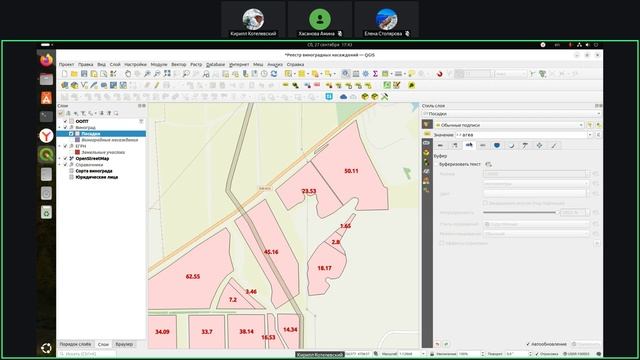
Task: Open the scale dropdown in status bar
Action: tap(423, 354)
